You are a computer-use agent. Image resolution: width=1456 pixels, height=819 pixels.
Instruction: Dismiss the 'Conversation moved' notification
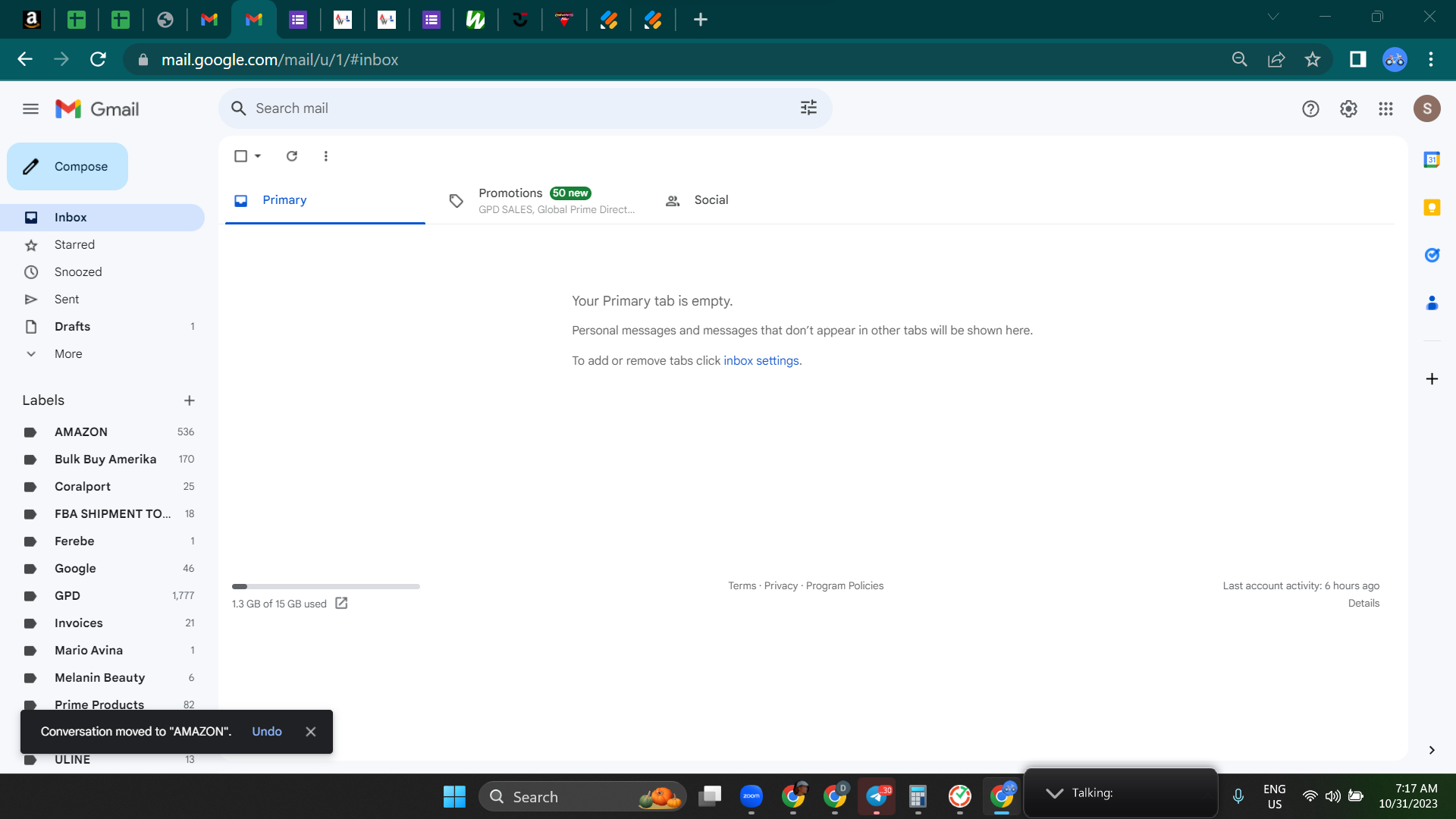tap(311, 732)
